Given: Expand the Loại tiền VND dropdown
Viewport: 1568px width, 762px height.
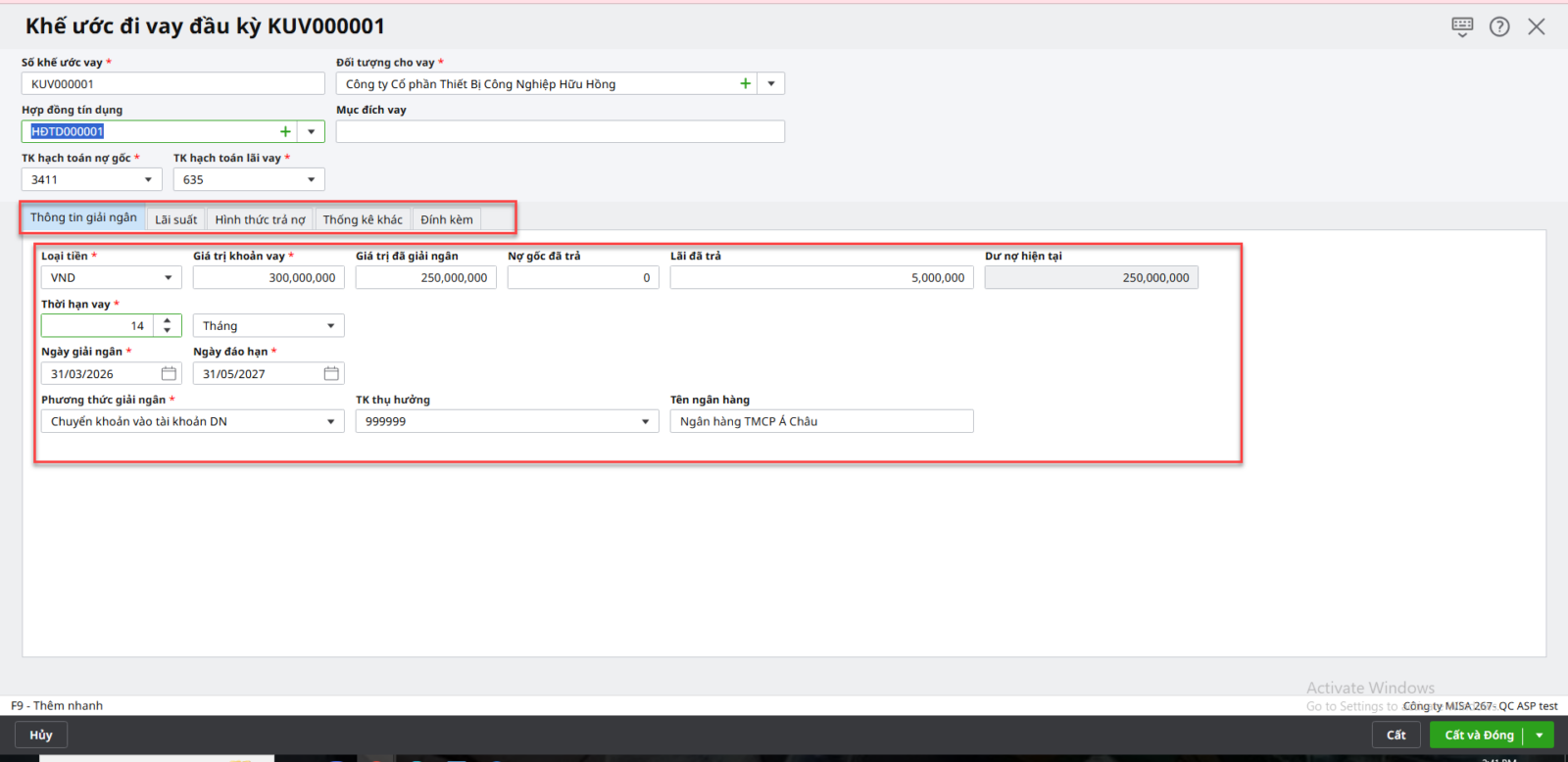Looking at the screenshot, I should pos(168,278).
